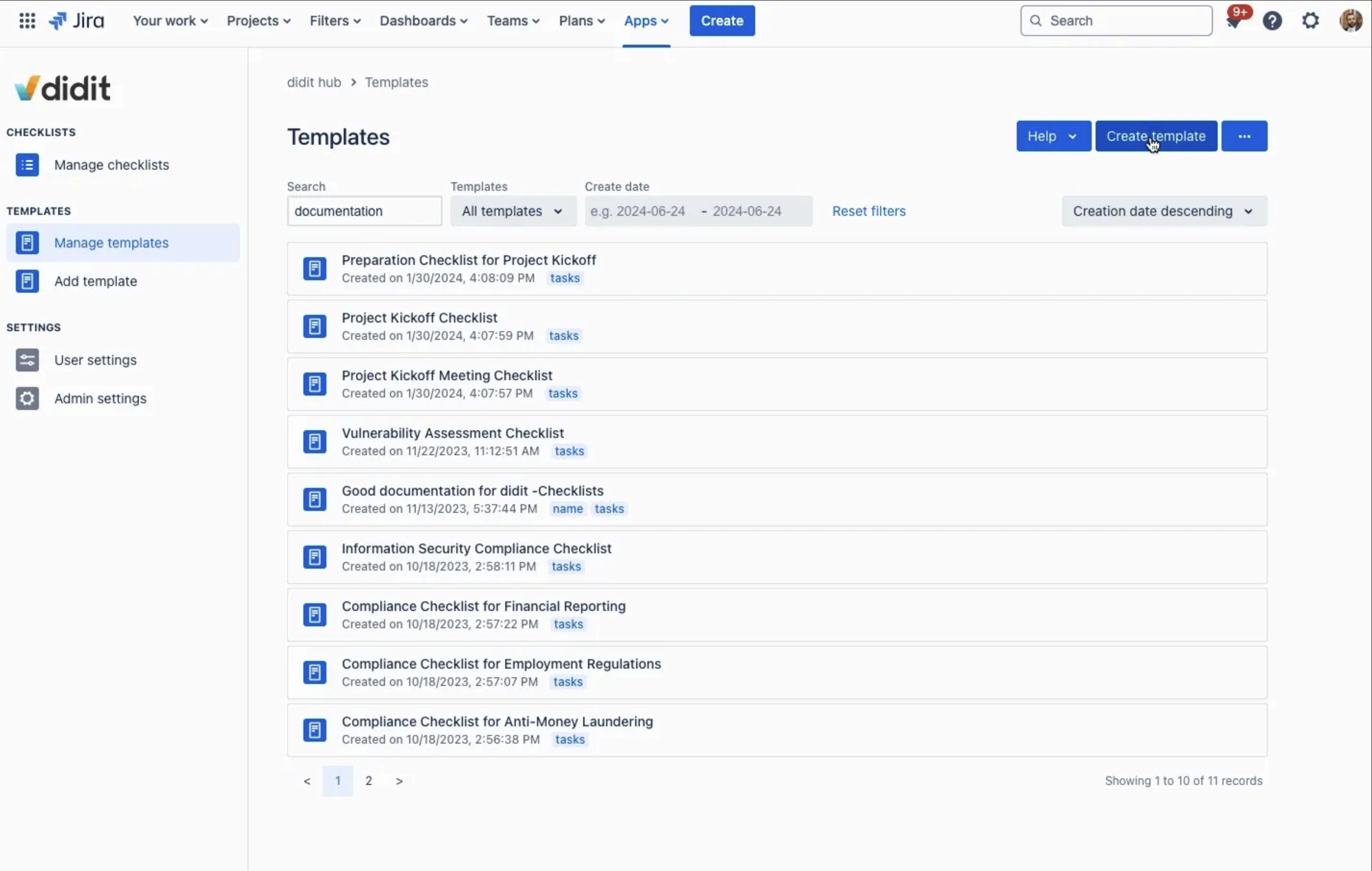Click the notifications bell icon
Screen dimensions: 1372x871
(x=1234, y=22)
